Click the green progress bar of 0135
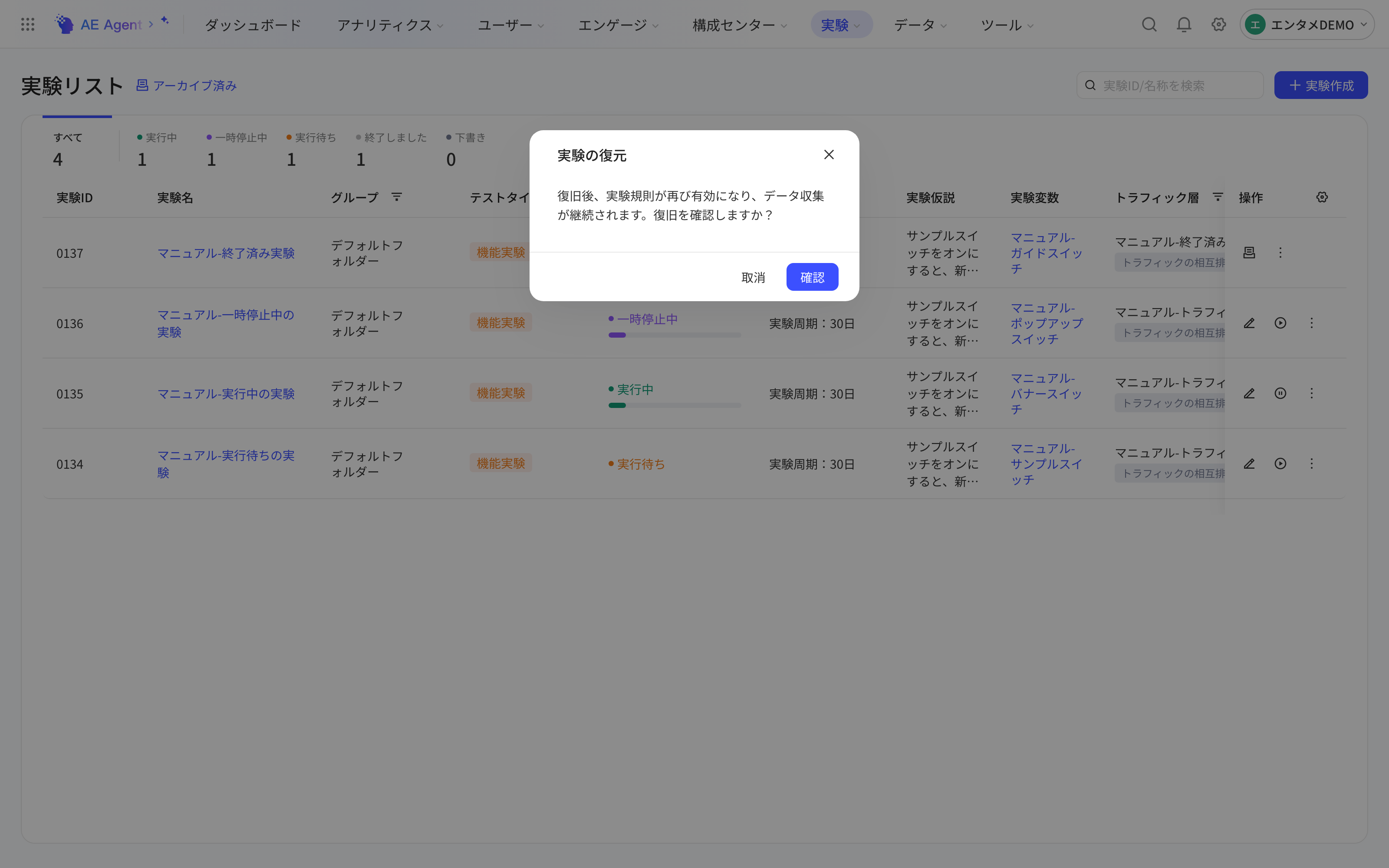The image size is (1389, 868). 675,405
